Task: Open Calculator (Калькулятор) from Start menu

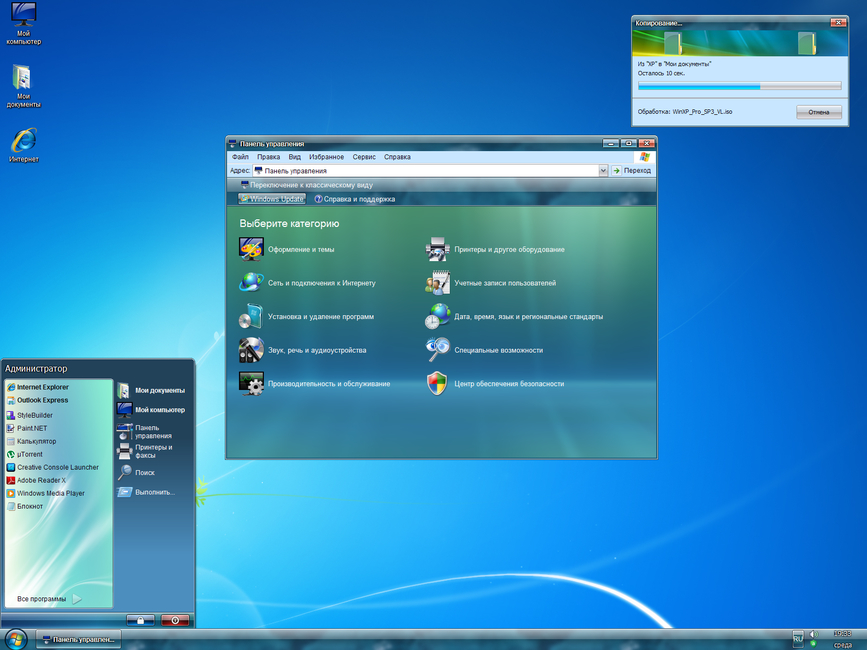Action: [32, 441]
